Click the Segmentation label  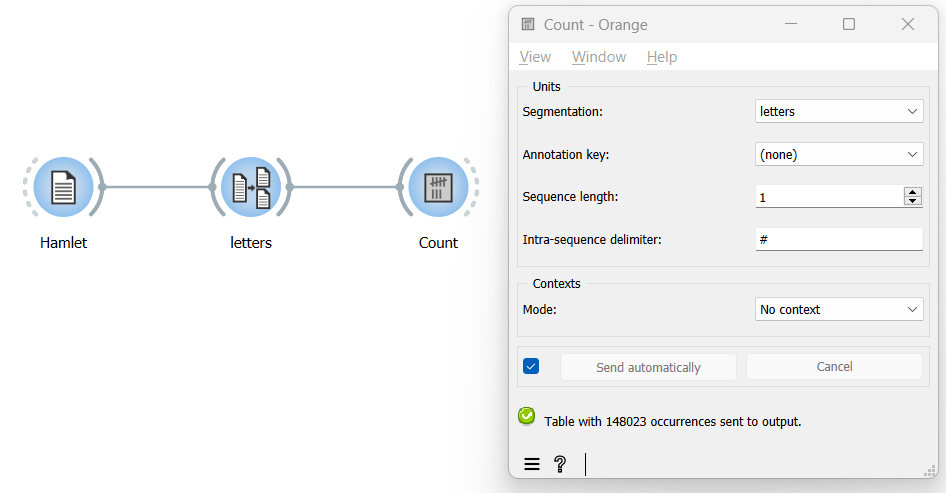point(562,112)
